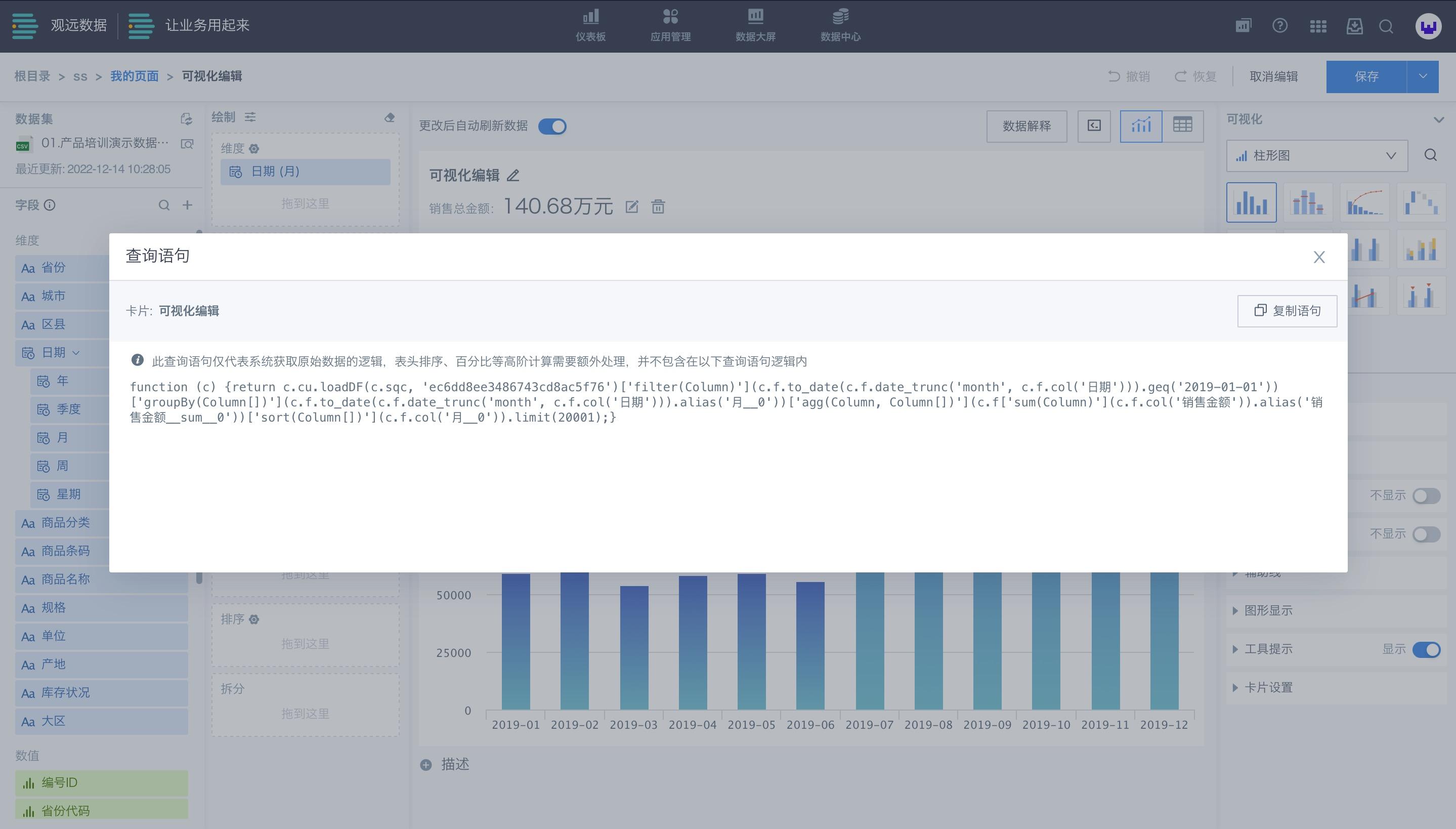Click the 字段 info icon
The width and height of the screenshot is (1456, 829).
(50, 205)
